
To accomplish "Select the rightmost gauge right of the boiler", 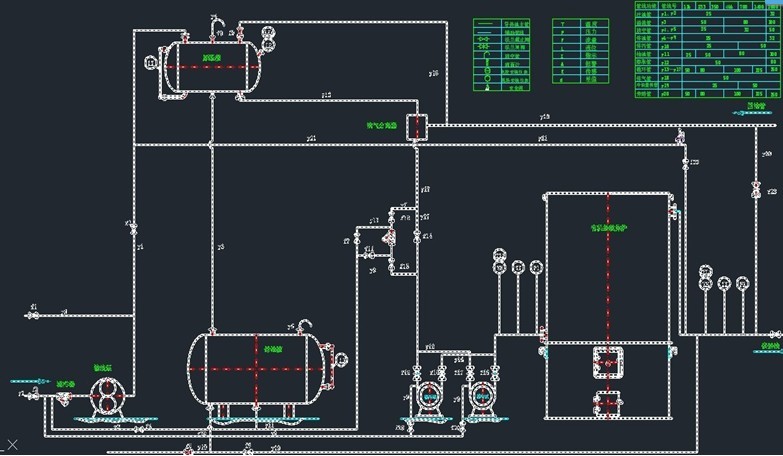I will tap(742, 284).
